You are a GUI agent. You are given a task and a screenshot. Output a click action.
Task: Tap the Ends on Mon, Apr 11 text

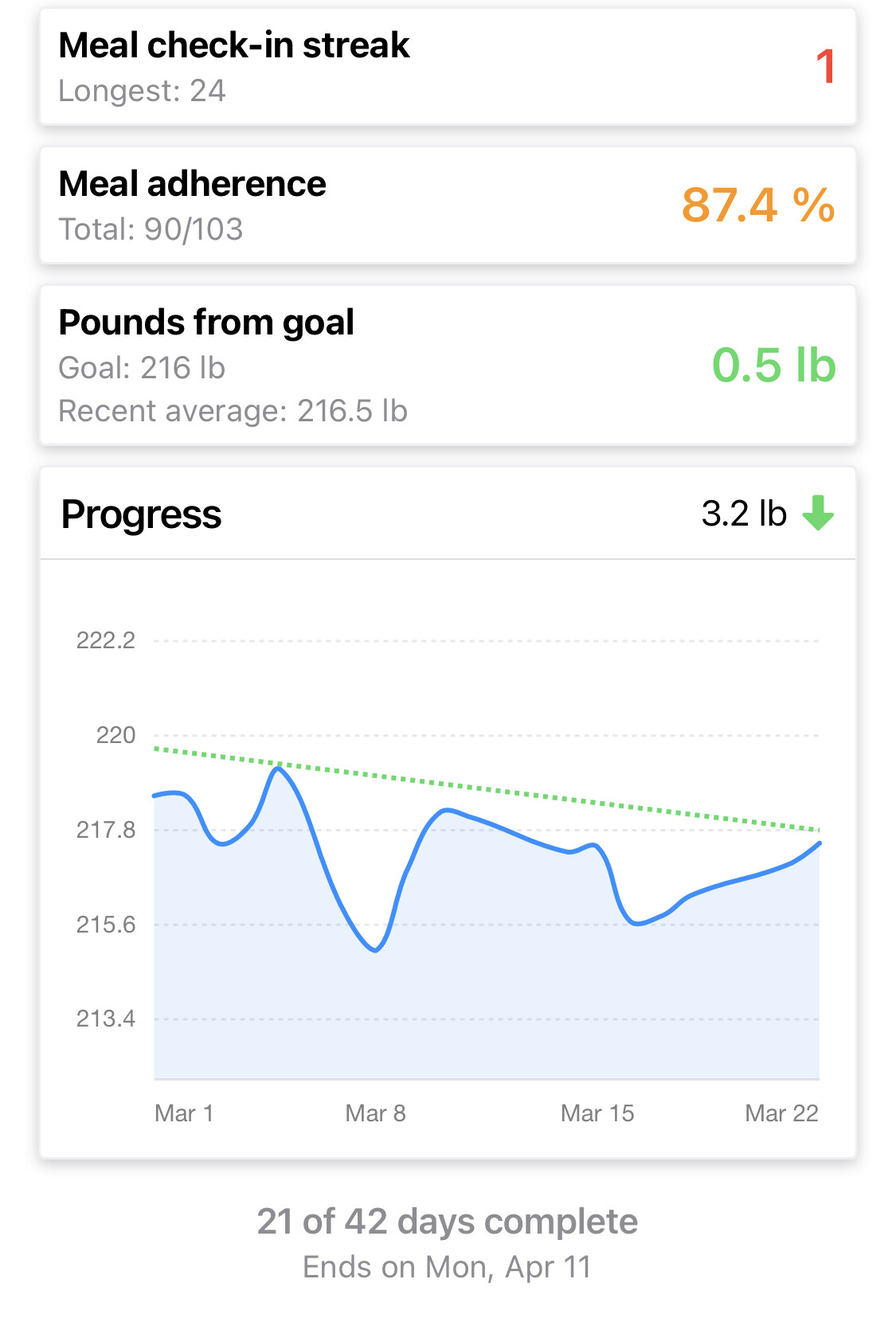point(448,1267)
